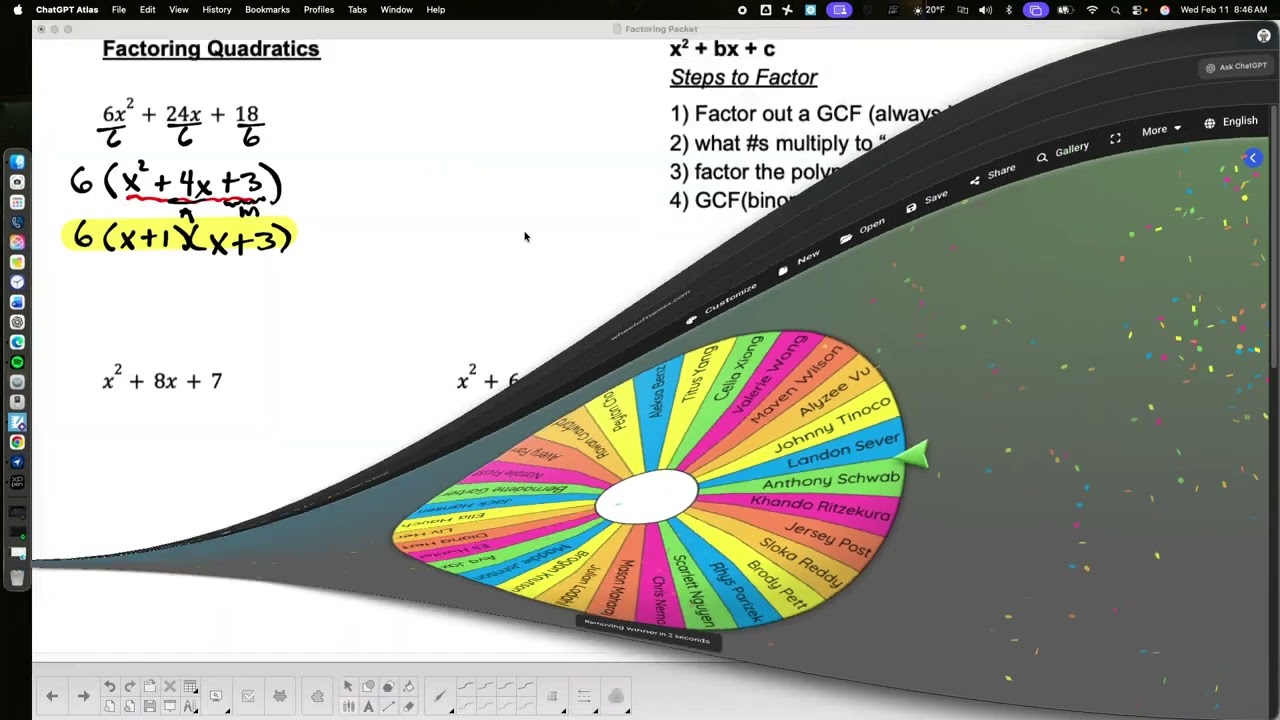
Task: Open the Bookmarks menu
Action: tap(267, 10)
